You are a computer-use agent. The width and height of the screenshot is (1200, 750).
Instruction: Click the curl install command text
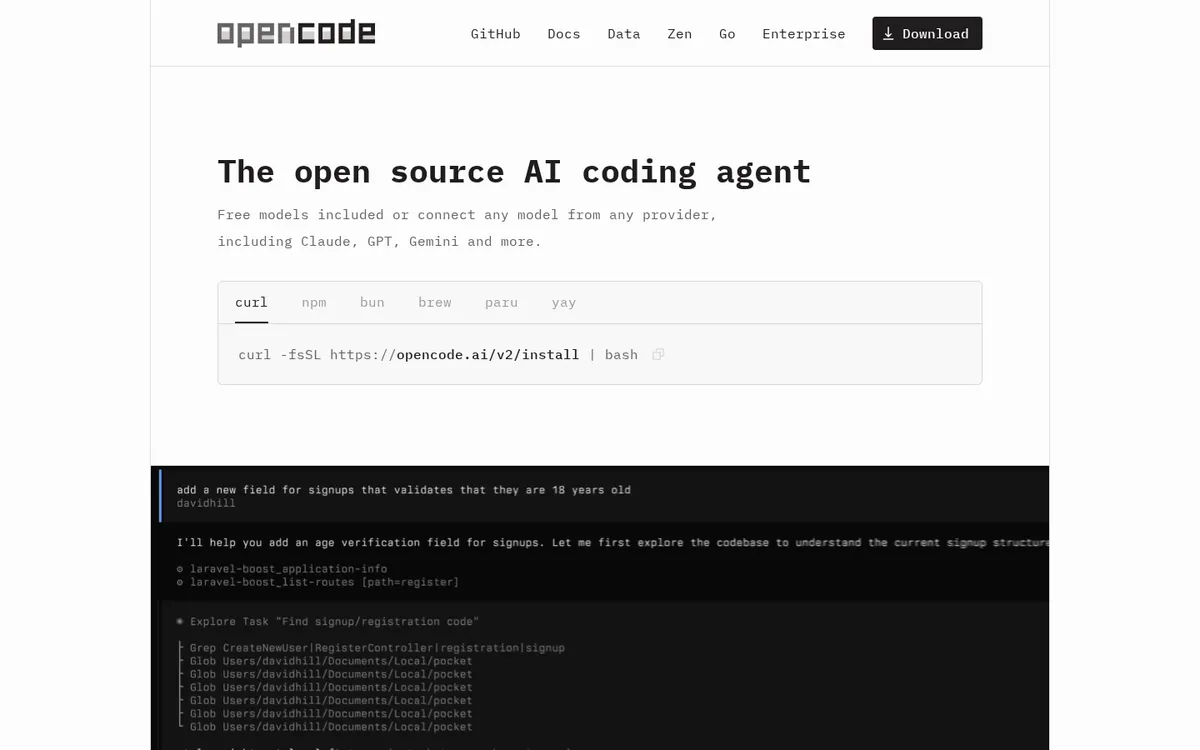(x=438, y=354)
